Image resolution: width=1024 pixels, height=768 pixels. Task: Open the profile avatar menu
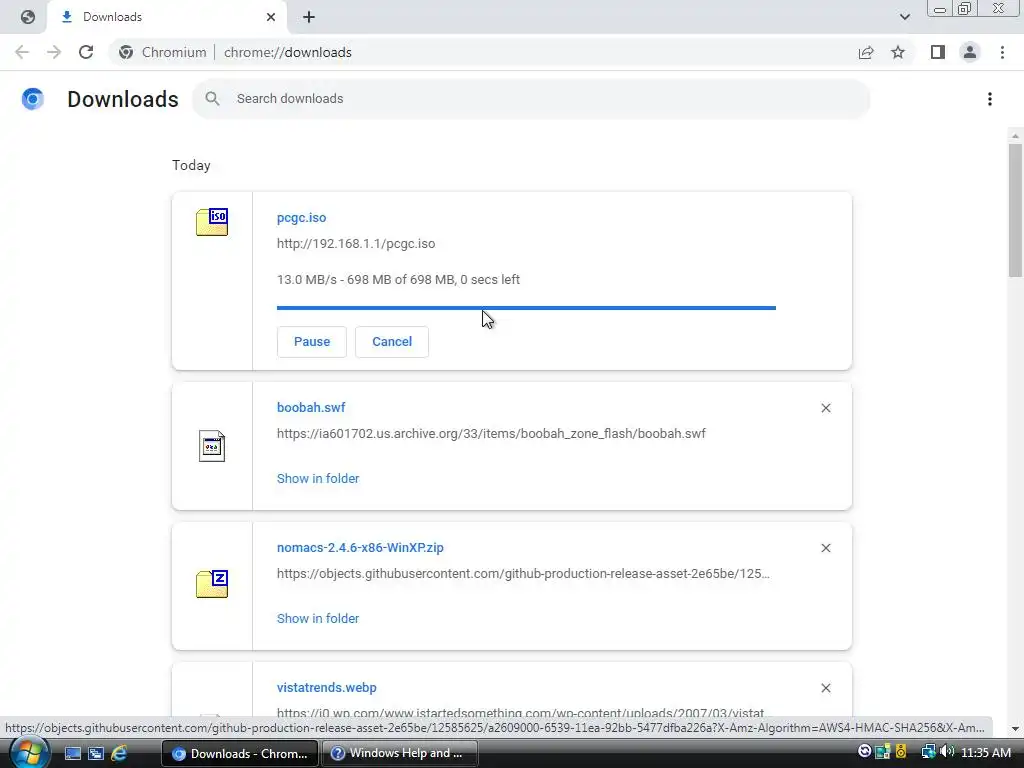[x=970, y=52]
